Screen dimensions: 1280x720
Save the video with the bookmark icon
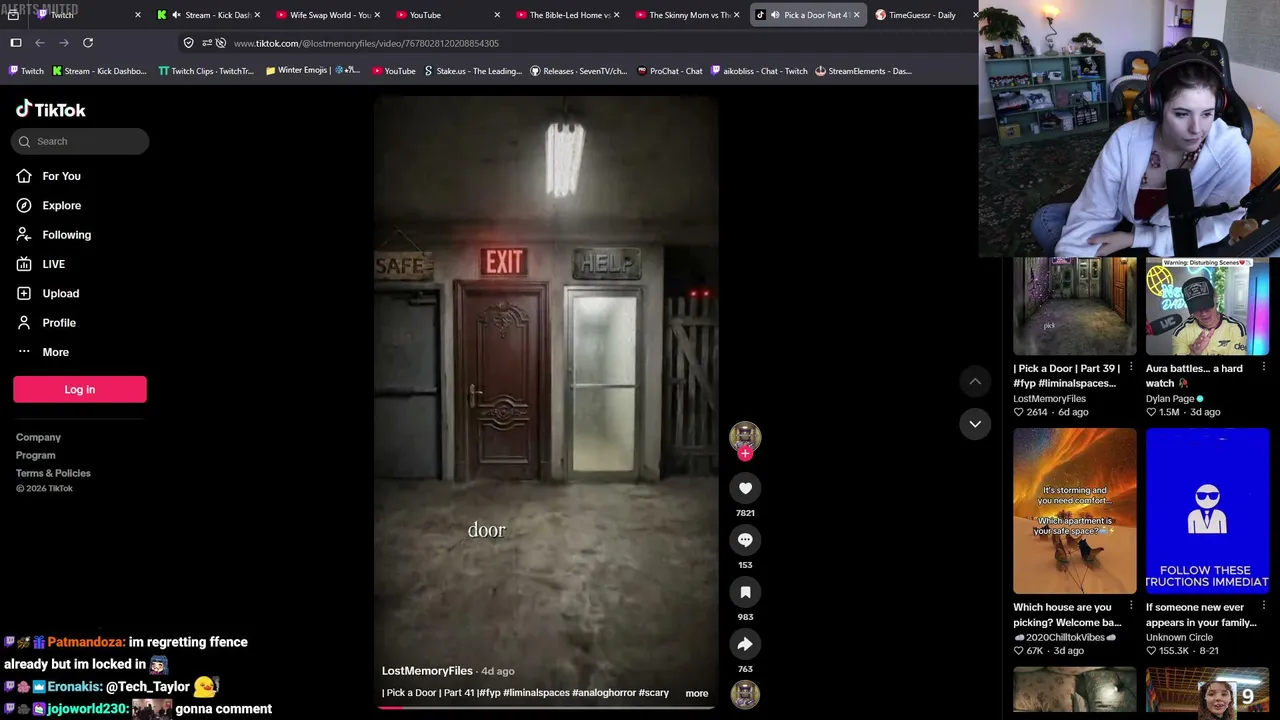745,592
